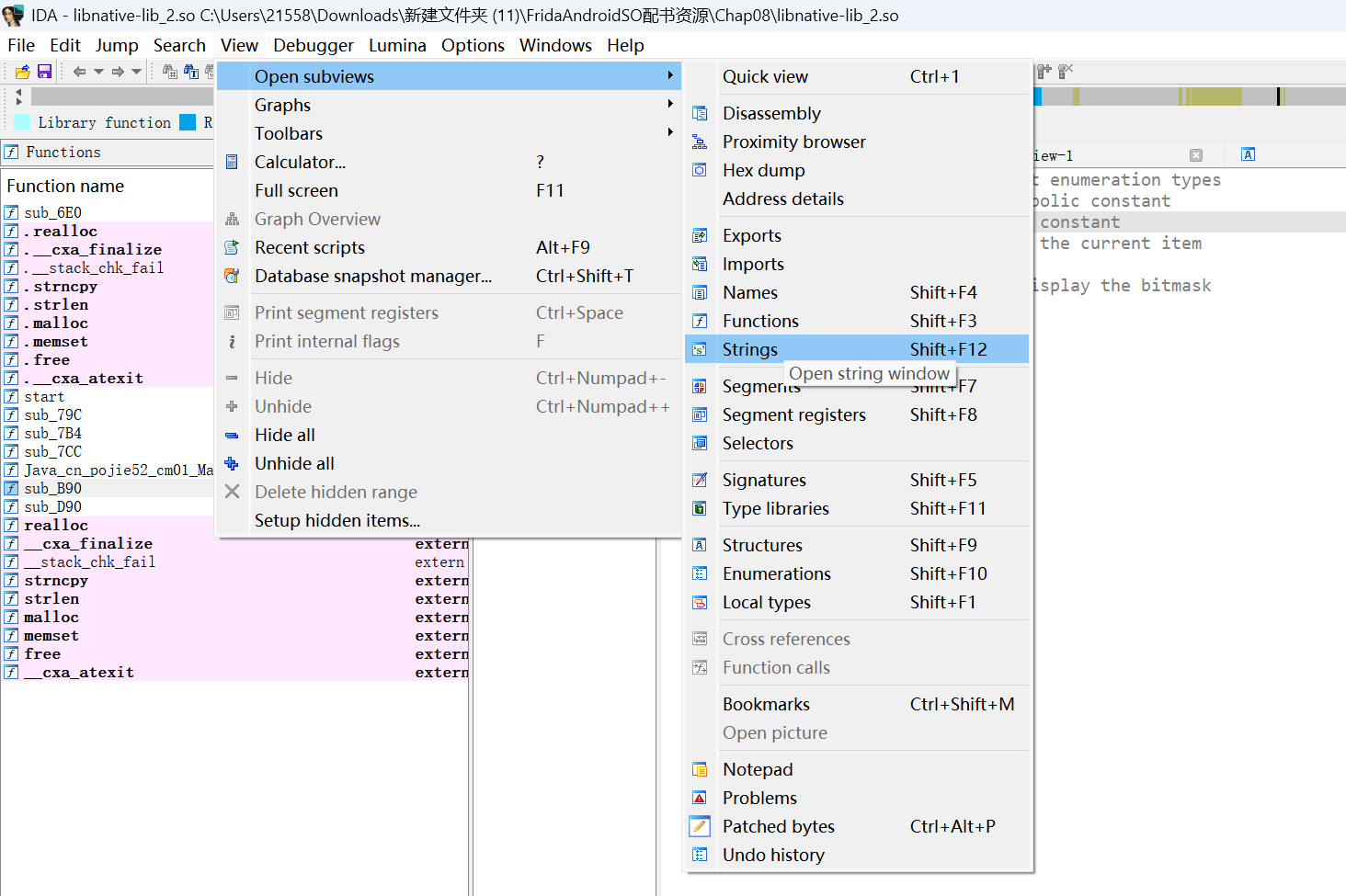Open the Open subviews submenu
The width and height of the screenshot is (1346, 896).
coord(450,76)
